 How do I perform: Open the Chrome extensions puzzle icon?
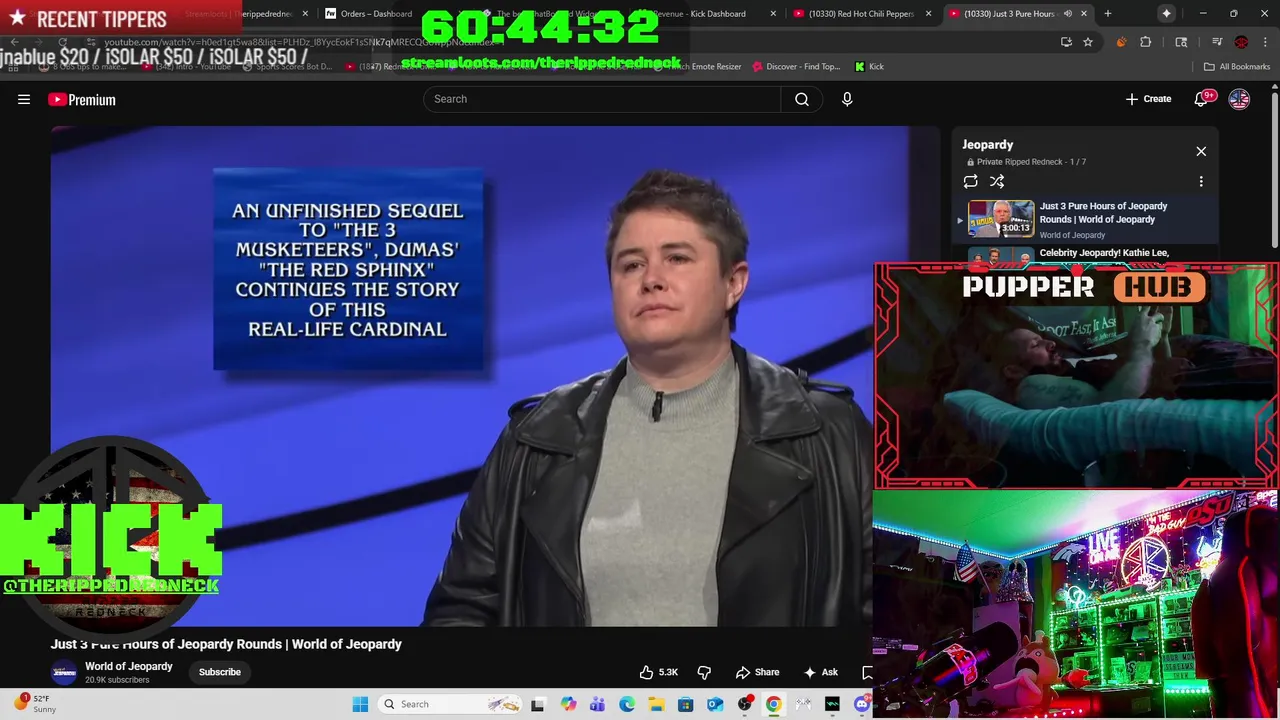[x=1146, y=42]
